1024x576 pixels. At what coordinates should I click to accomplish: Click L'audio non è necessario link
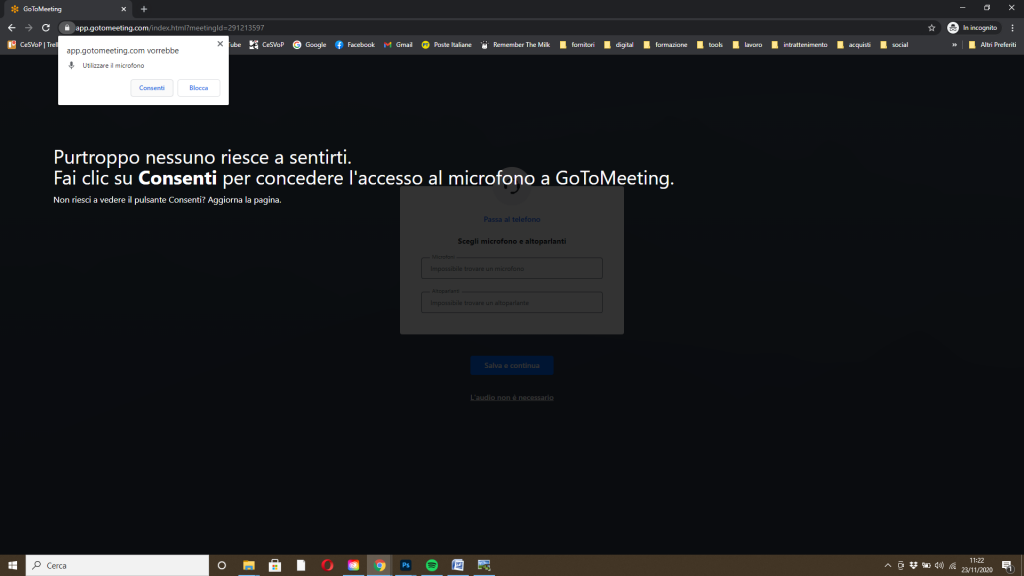511,397
